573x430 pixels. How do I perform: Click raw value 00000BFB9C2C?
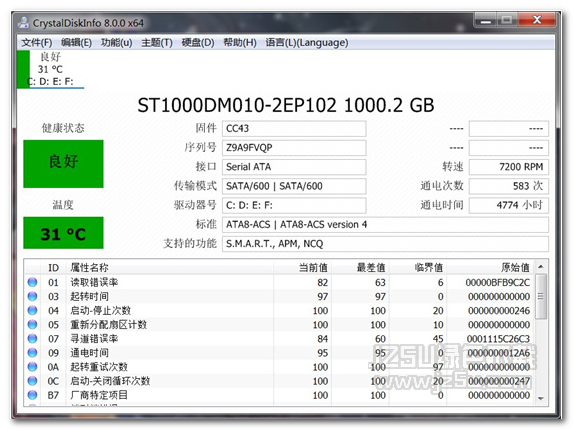tap(498, 282)
